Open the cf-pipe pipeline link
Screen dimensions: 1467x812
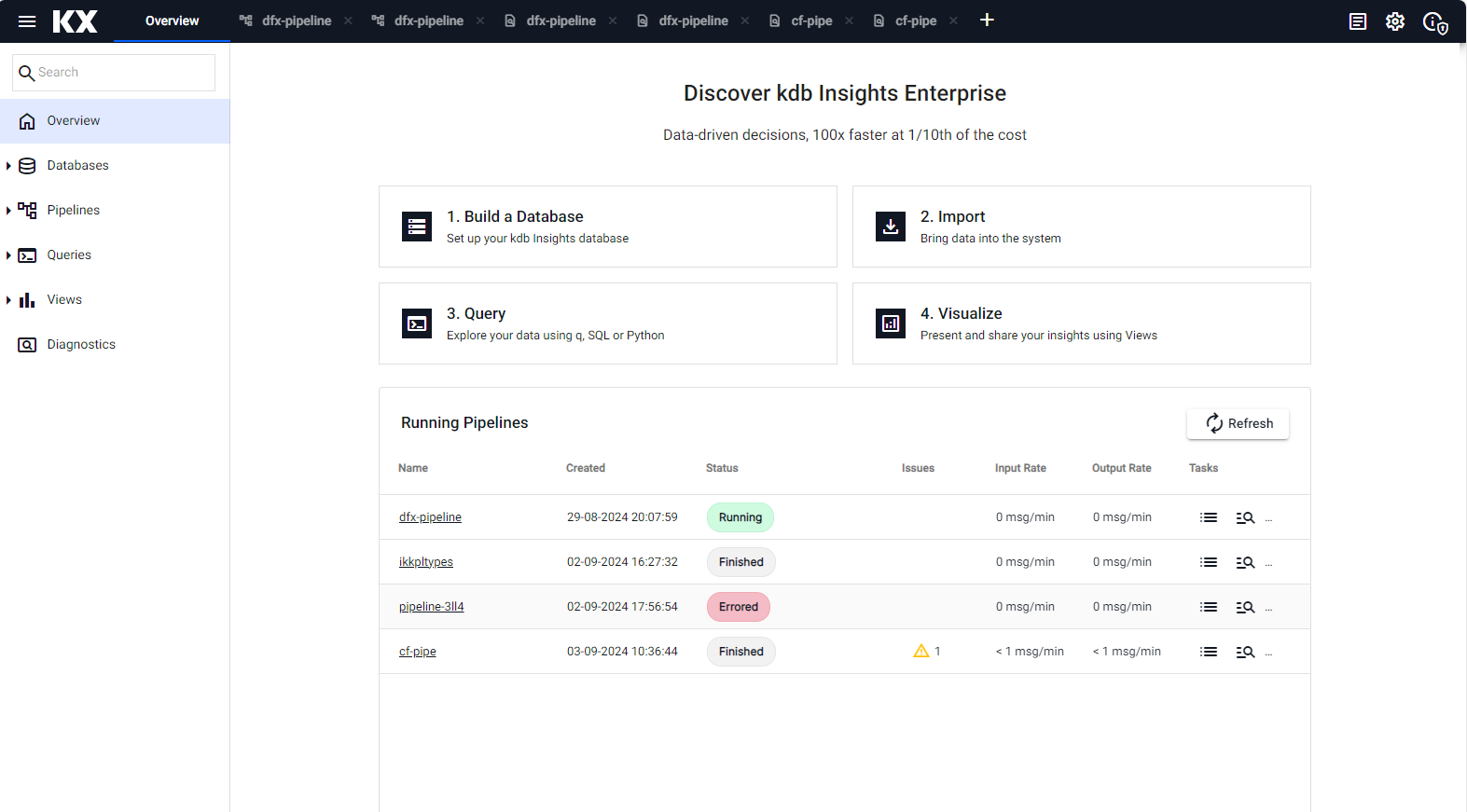418,652
